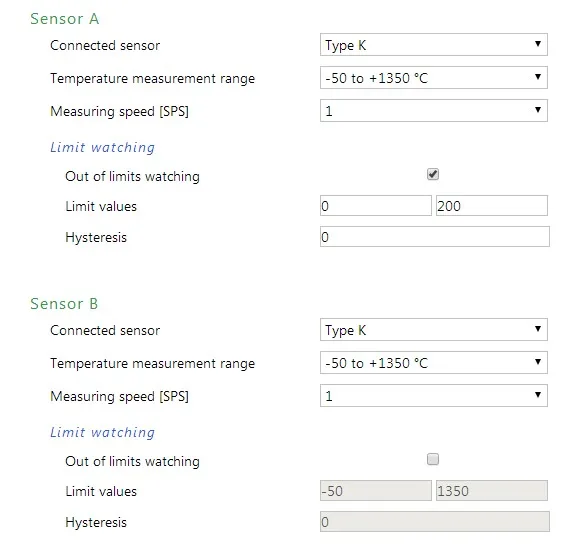Click Sensor A Limit watching subheading
The width and height of the screenshot is (565, 552).
coord(102,147)
